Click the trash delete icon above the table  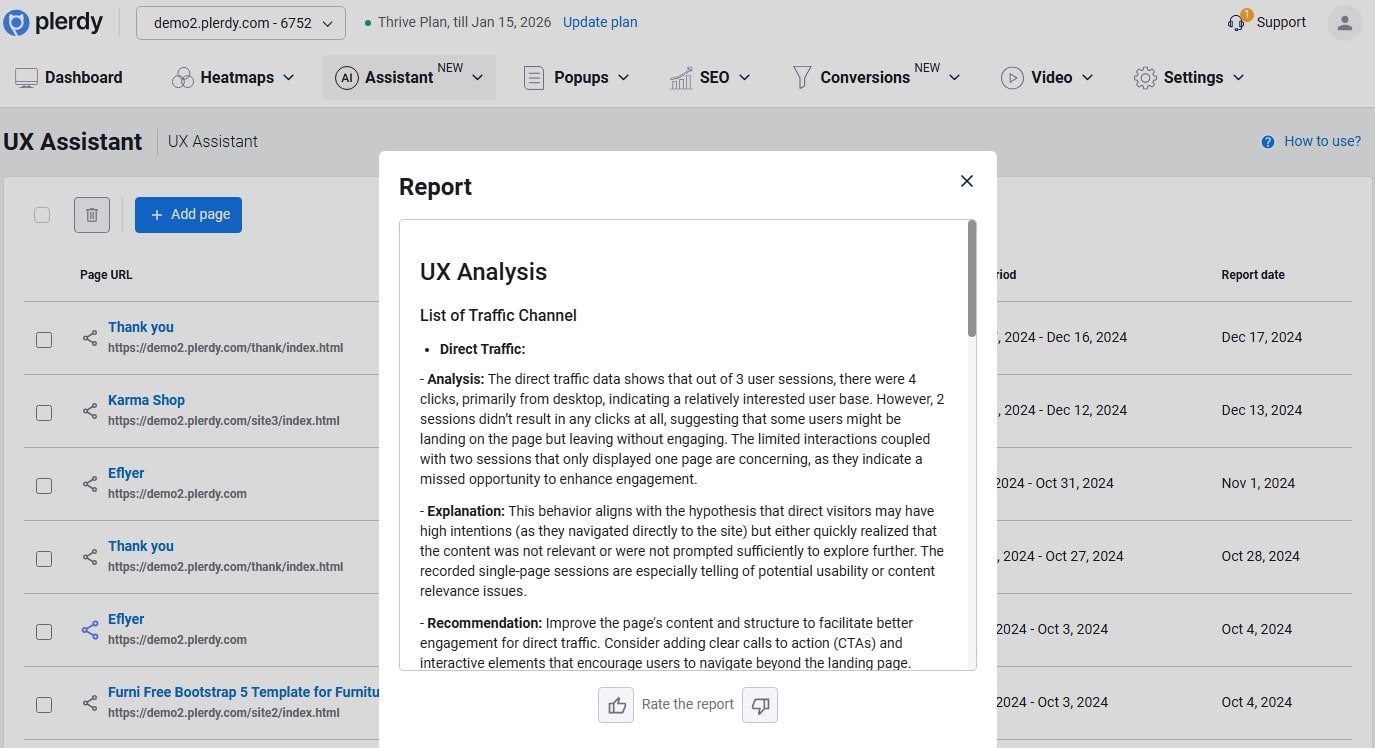pyautogui.click(x=92, y=214)
